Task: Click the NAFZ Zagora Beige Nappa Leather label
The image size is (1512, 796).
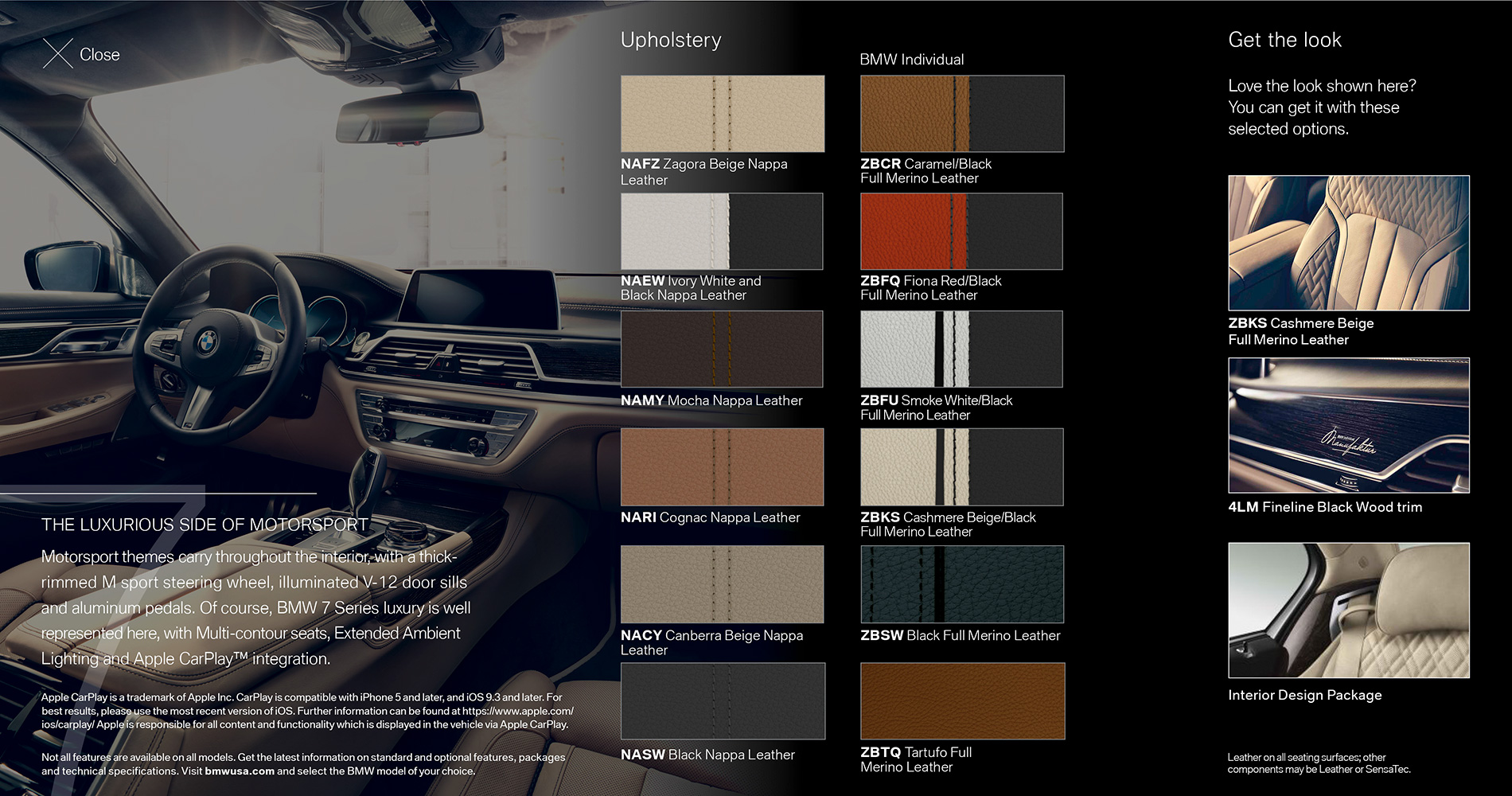Action: [x=704, y=172]
